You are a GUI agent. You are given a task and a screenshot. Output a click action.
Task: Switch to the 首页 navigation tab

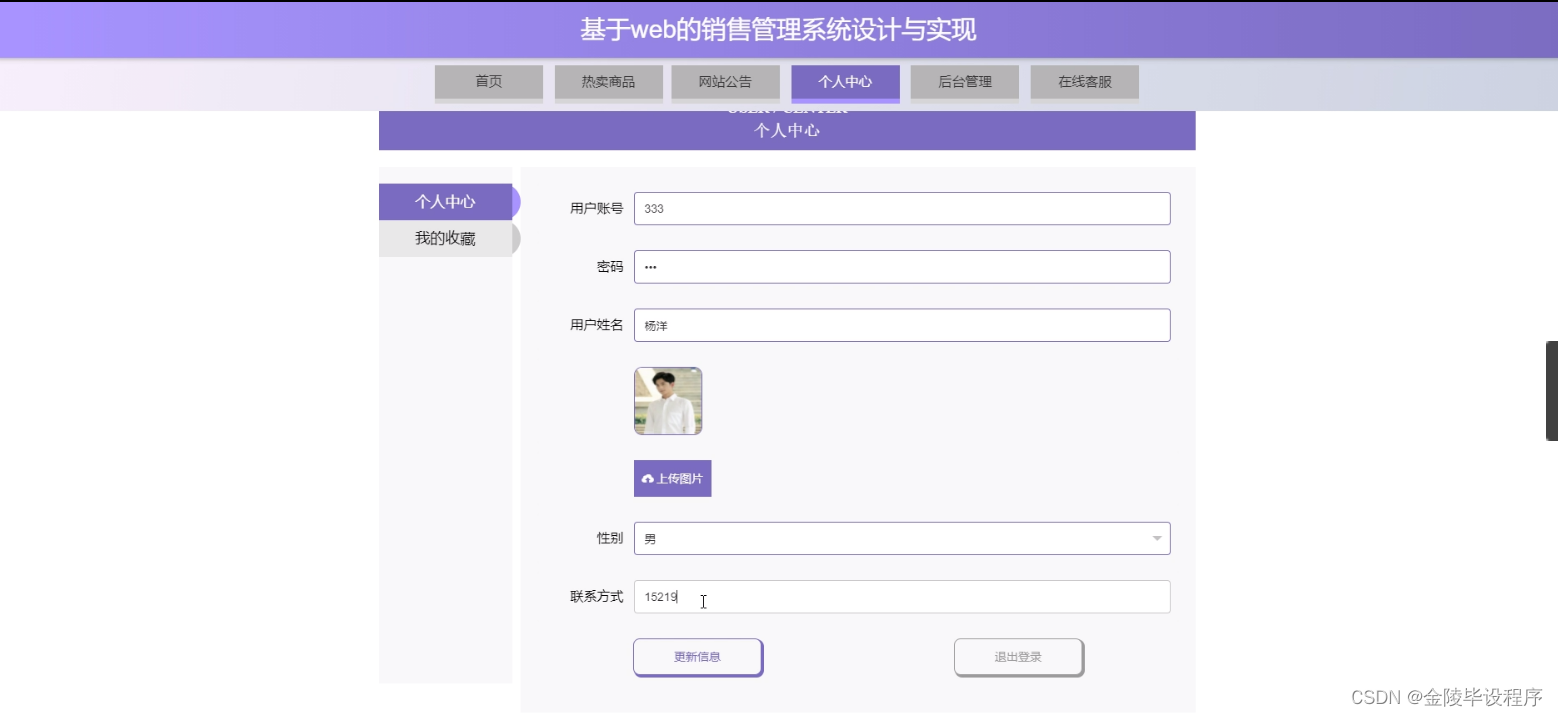point(488,82)
